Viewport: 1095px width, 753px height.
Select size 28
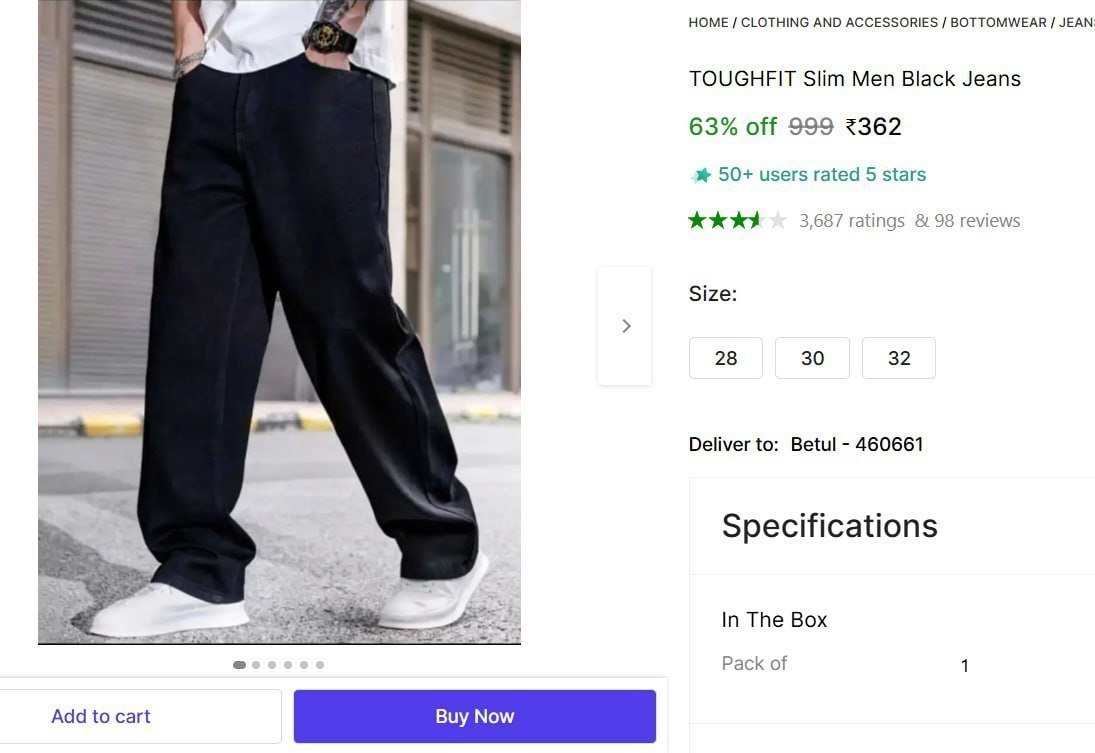(726, 358)
